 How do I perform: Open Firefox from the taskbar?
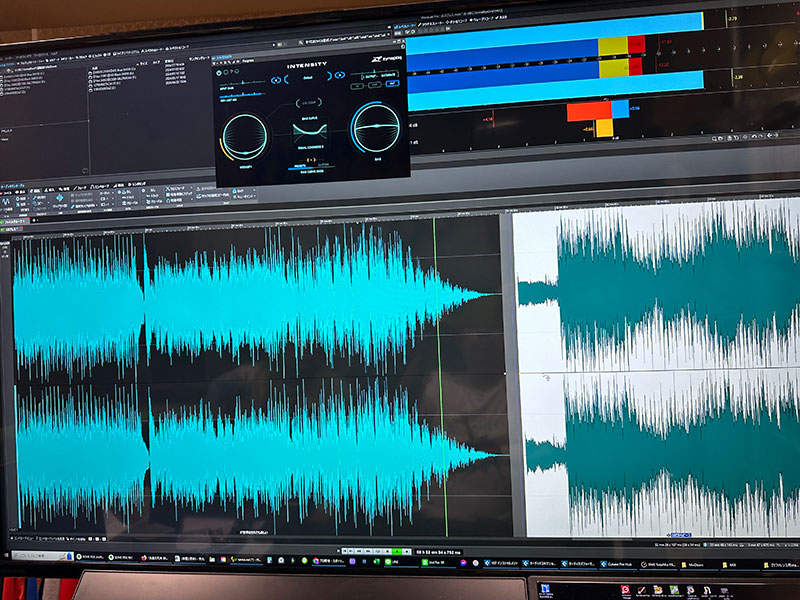[x=154, y=558]
